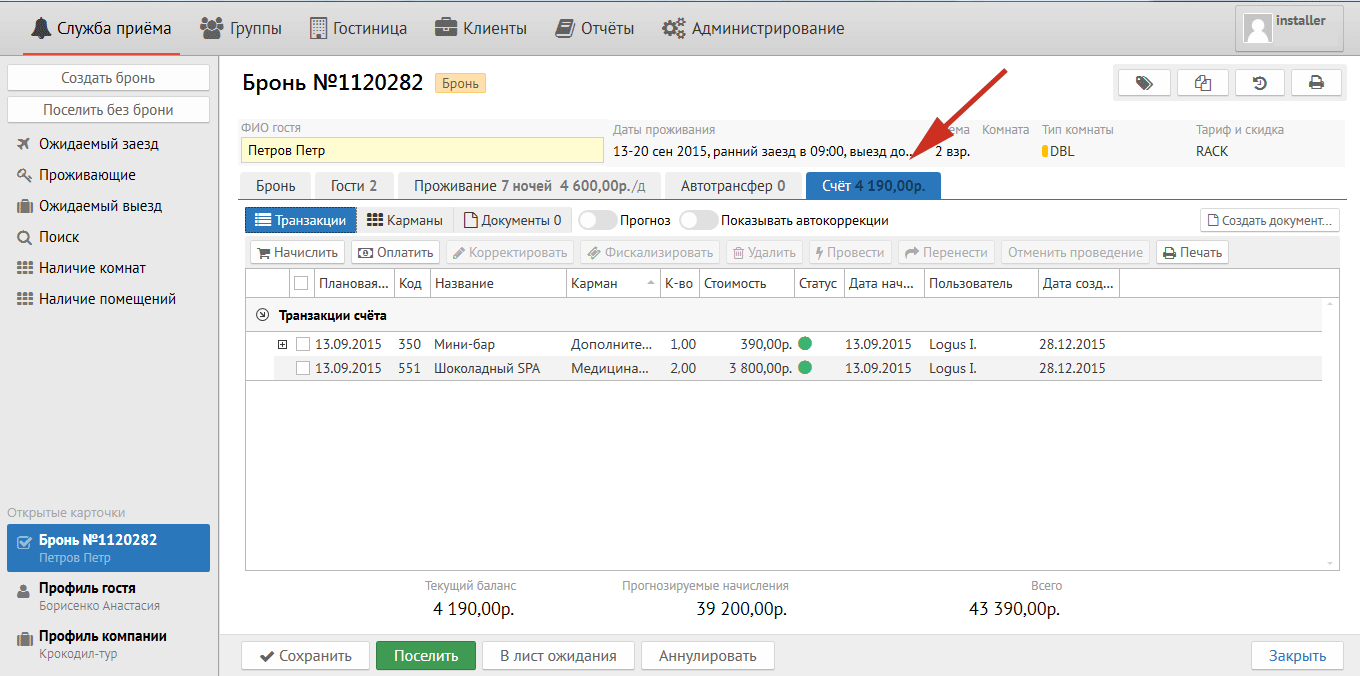Viewport: 1360px width, 676px height.
Task: Click the printer icon at top right
Action: coord(1317,84)
